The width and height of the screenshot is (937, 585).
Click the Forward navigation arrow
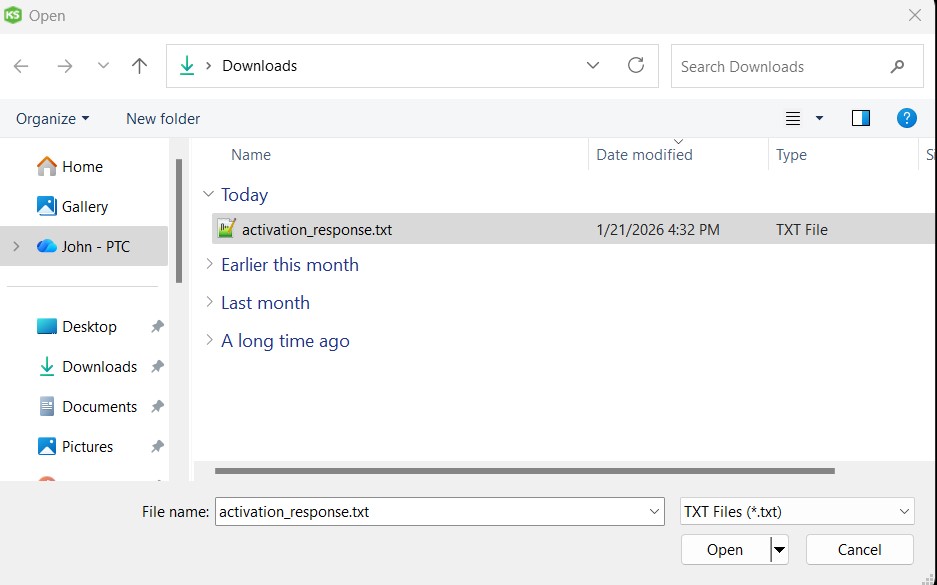pos(65,66)
